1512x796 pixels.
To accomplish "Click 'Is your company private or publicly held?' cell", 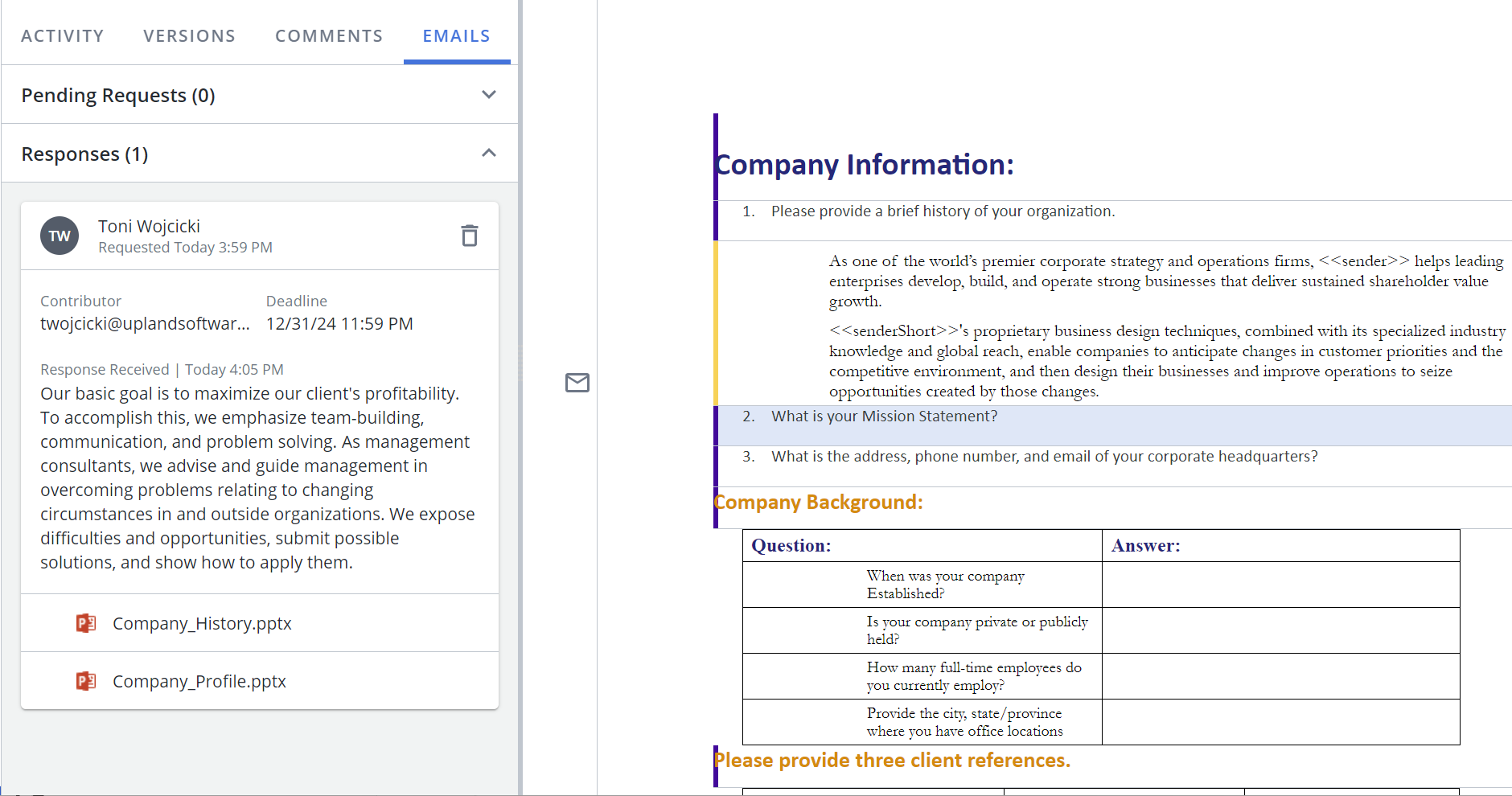I will tap(922, 630).
